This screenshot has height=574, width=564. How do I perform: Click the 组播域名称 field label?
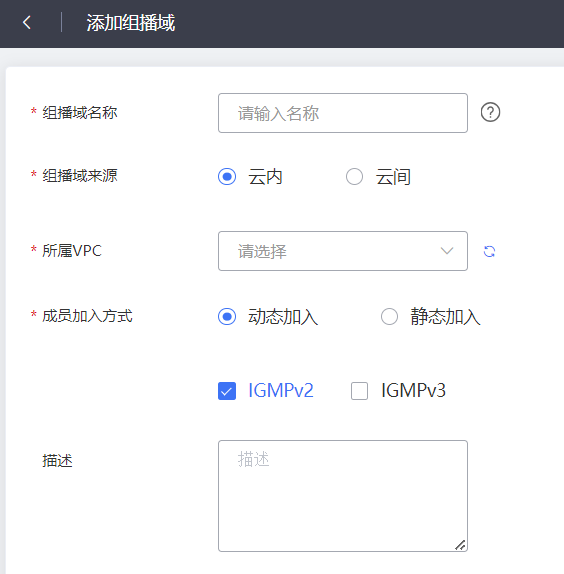pyautogui.click(x=80, y=112)
